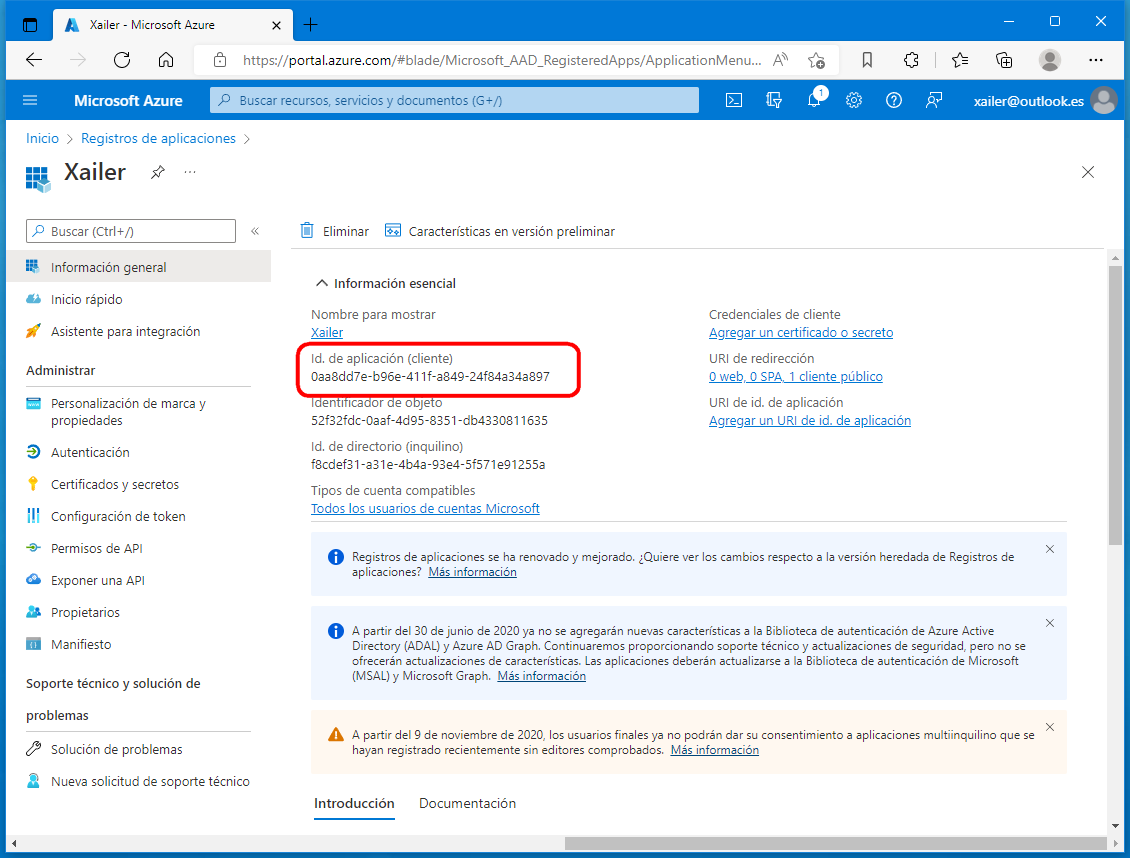Dismiss the ADAL and Azure AD Graph notice

[1050, 623]
